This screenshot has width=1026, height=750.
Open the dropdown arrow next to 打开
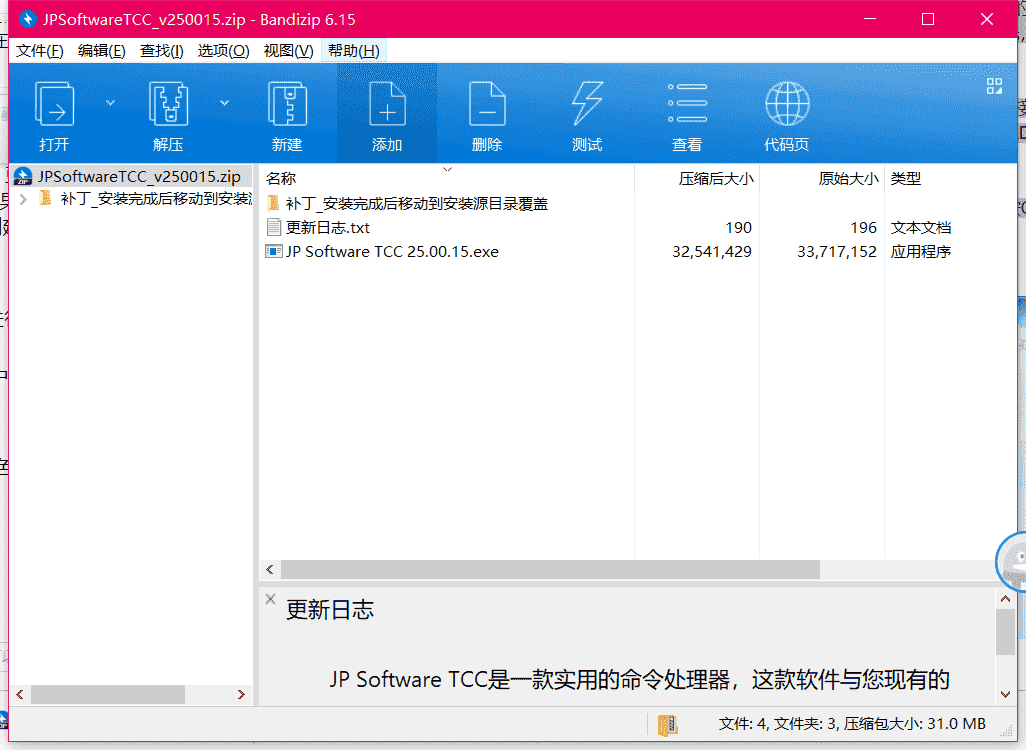111,103
